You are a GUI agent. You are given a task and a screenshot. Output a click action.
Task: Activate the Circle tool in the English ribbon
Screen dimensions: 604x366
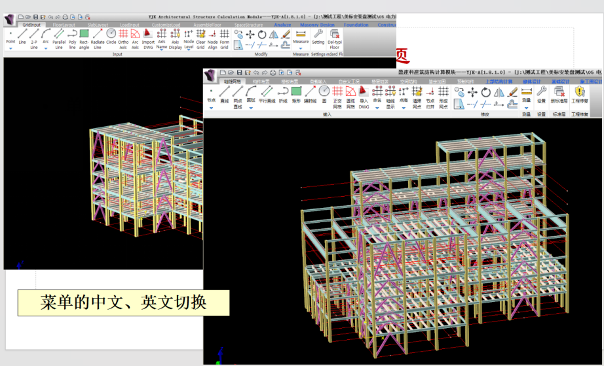tap(111, 37)
